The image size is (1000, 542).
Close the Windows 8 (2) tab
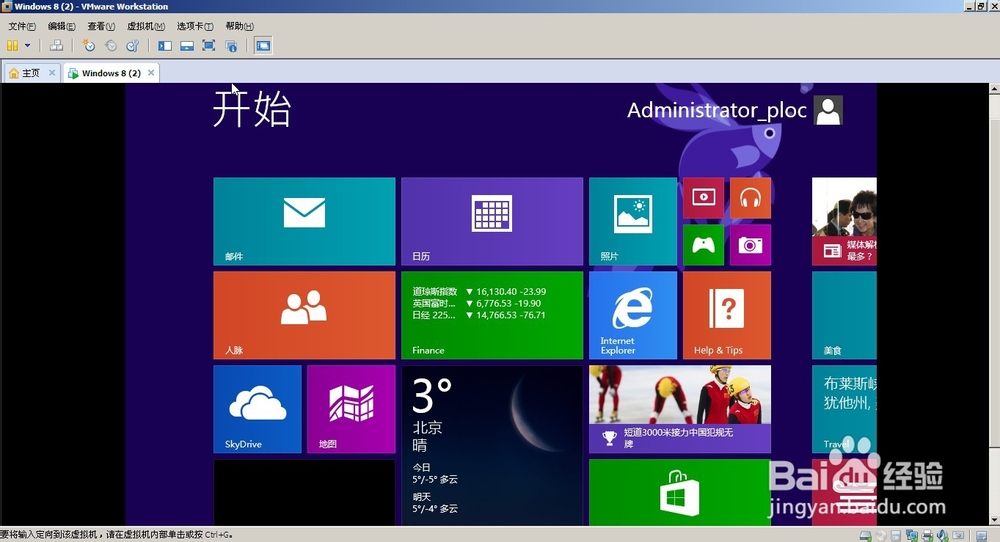(x=151, y=73)
